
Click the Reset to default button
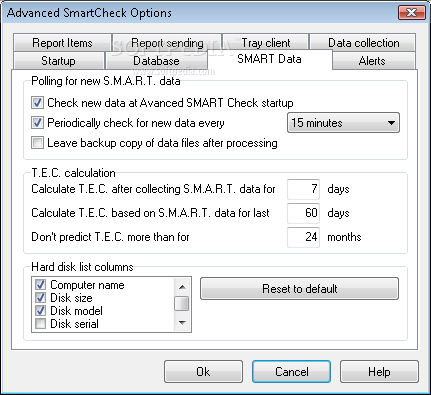(299, 289)
